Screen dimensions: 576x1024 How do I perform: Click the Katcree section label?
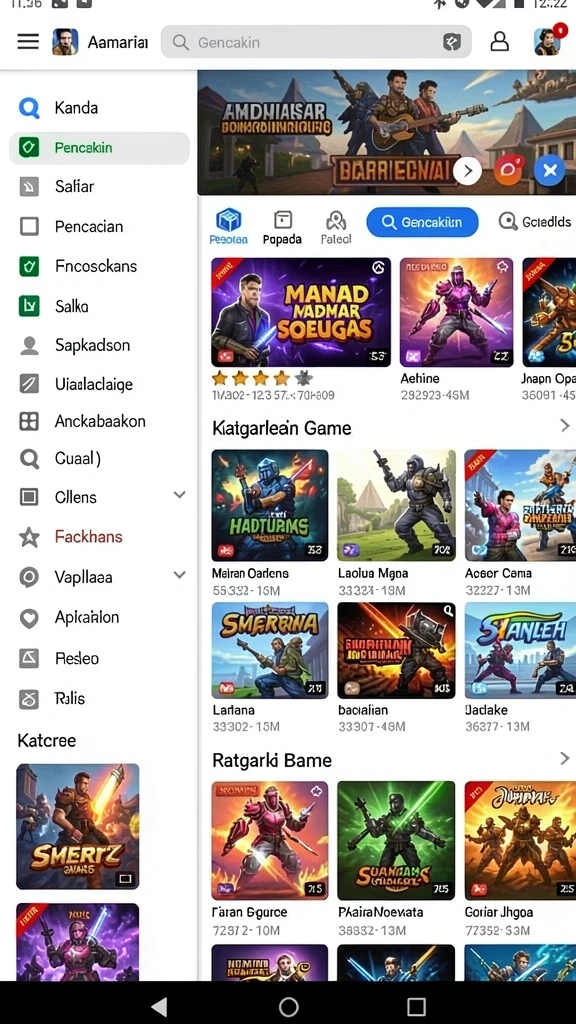(46, 741)
